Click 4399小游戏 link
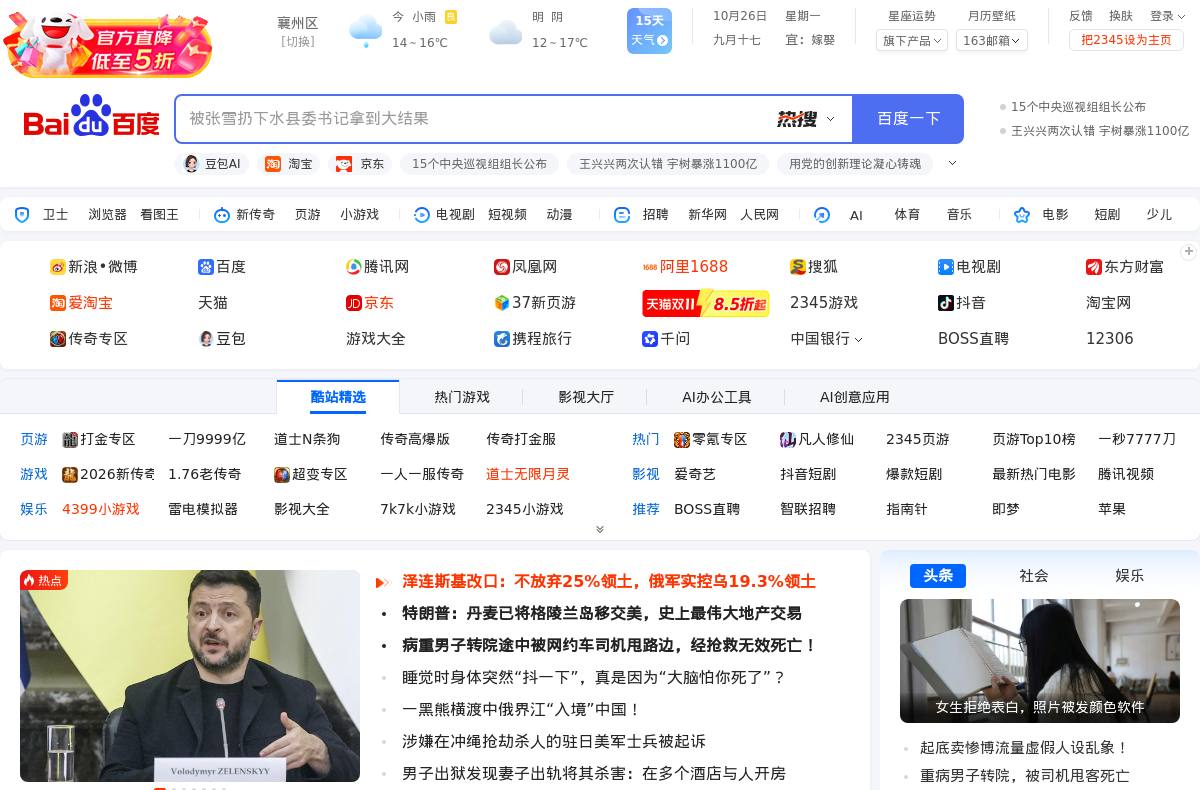Image resolution: width=1200 pixels, height=790 pixels. point(101,509)
